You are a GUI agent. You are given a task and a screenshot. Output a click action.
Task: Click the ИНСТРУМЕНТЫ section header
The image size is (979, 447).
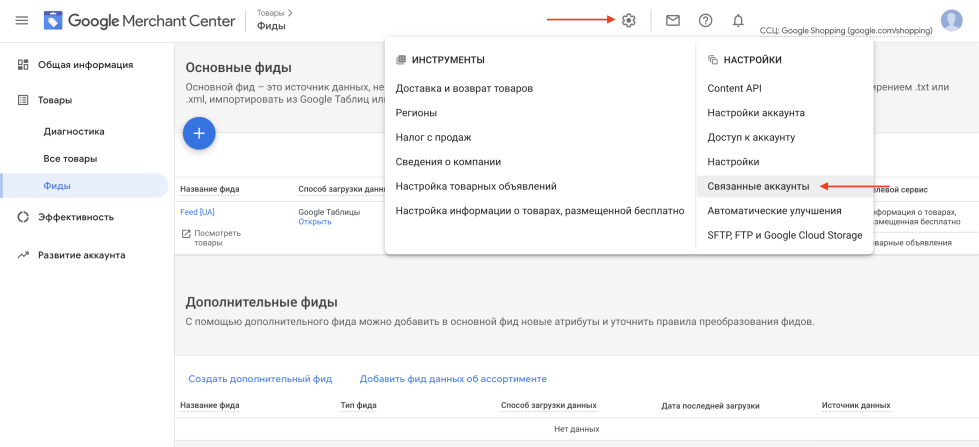(x=448, y=60)
